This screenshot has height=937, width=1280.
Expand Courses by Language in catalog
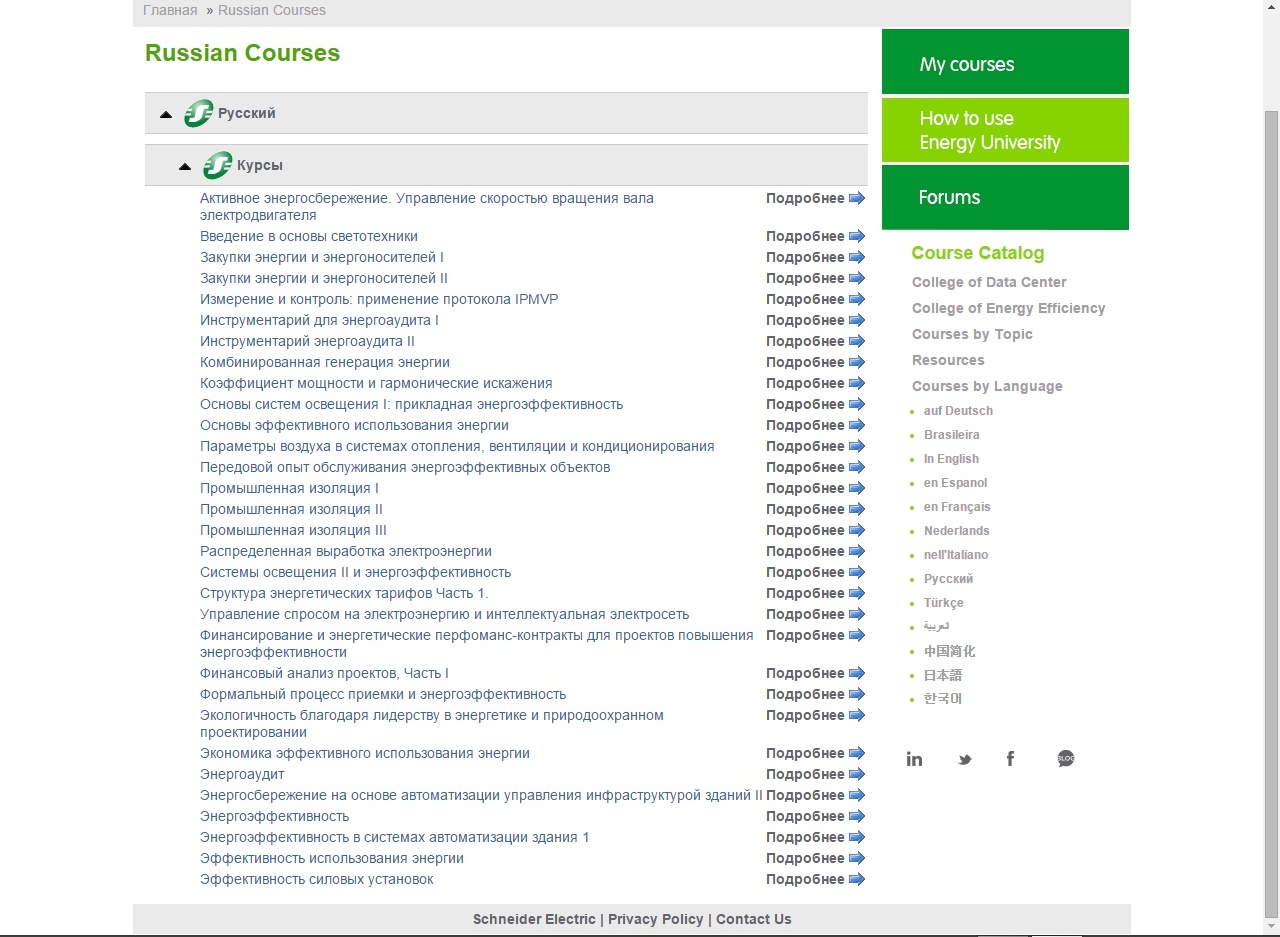point(987,386)
